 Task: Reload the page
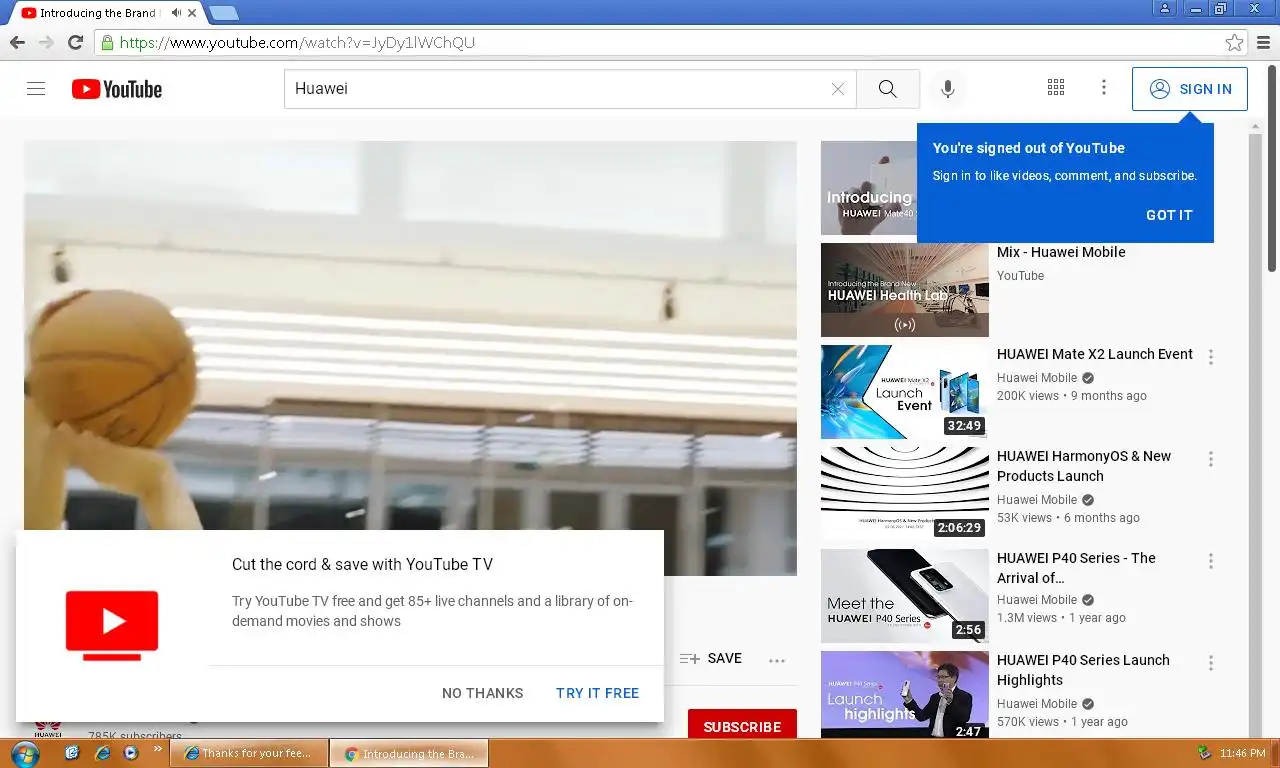pos(75,43)
